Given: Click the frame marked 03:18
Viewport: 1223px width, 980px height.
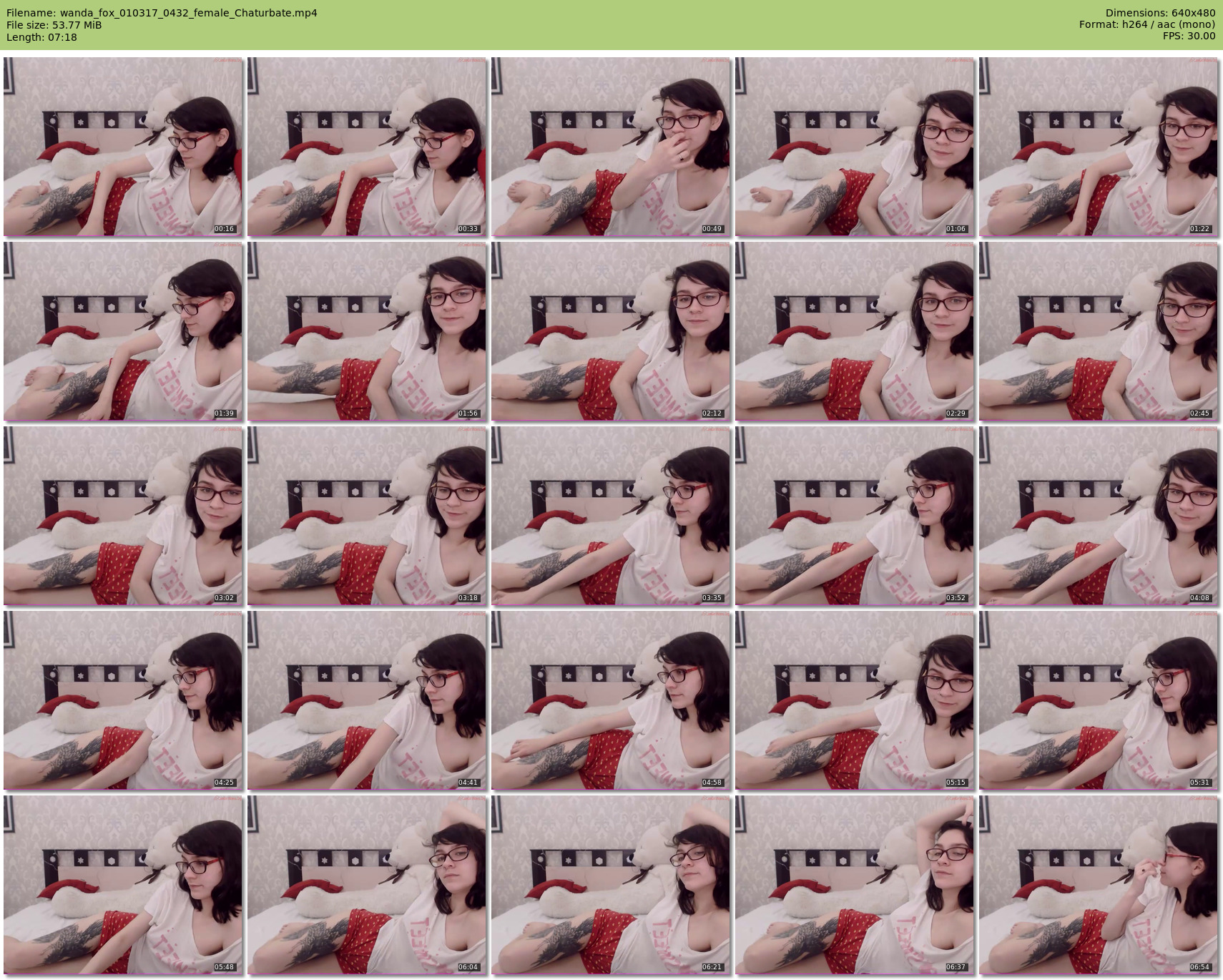Looking at the screenshot, I should click(367, 516).
